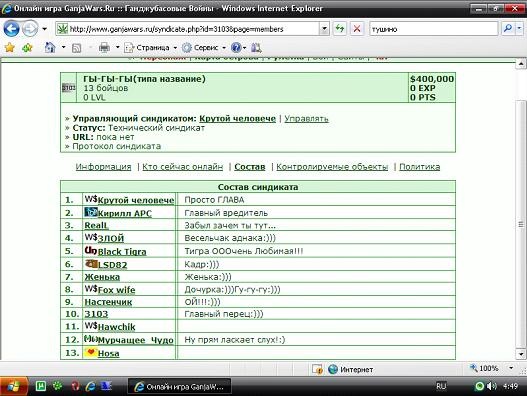Switch to Кто сейчас онлайн tab
The width and height of the screenshot is (527, 396).
[x=183, y=167]
